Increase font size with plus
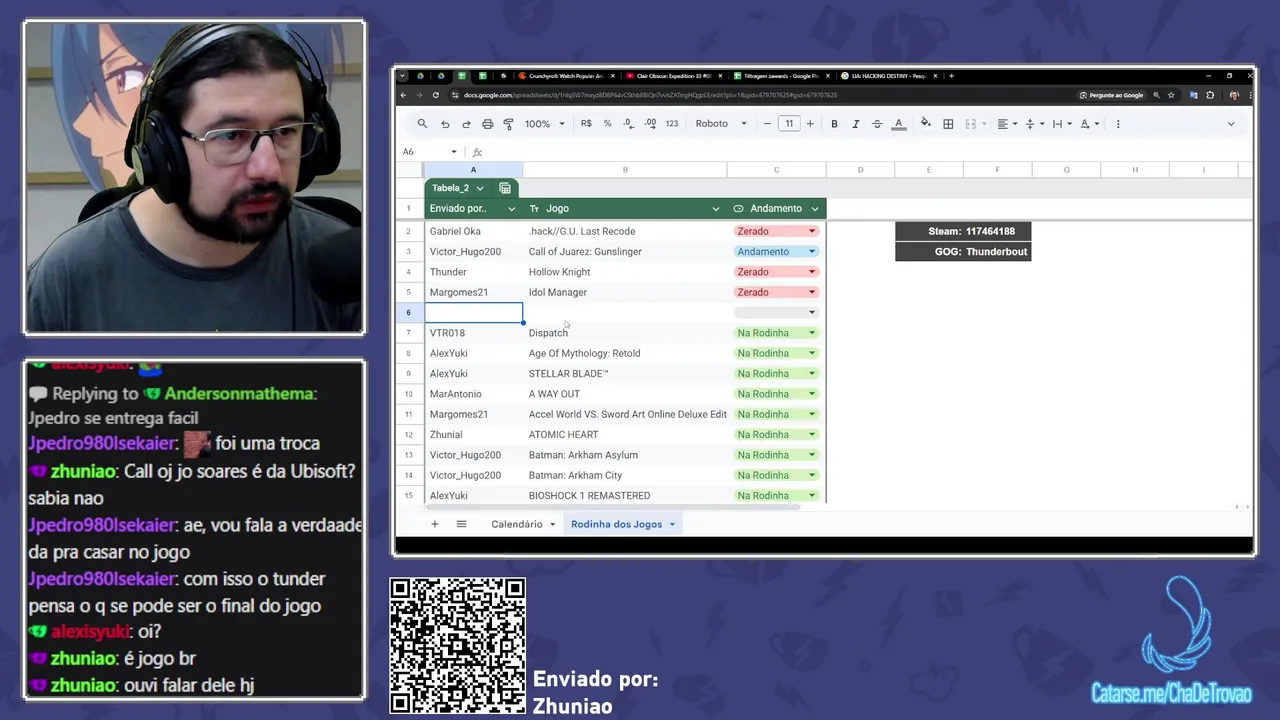The image size is (1280, 720). click(810, 124)
